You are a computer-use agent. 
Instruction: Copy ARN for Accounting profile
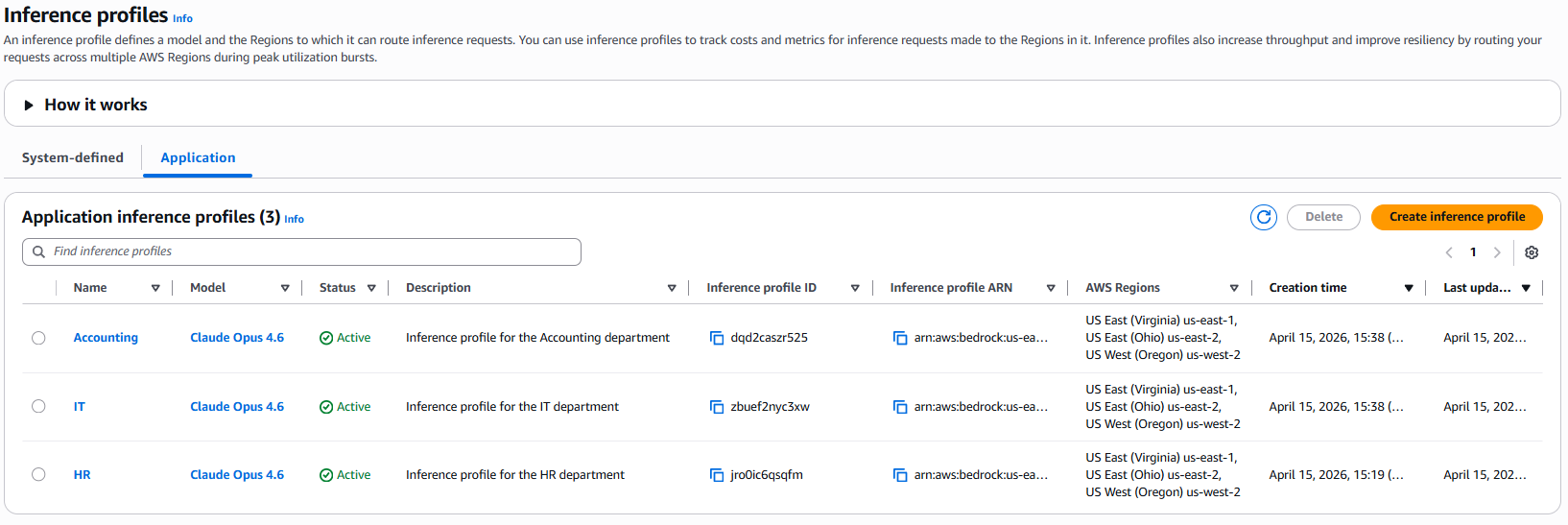click(x=900, y=338)
